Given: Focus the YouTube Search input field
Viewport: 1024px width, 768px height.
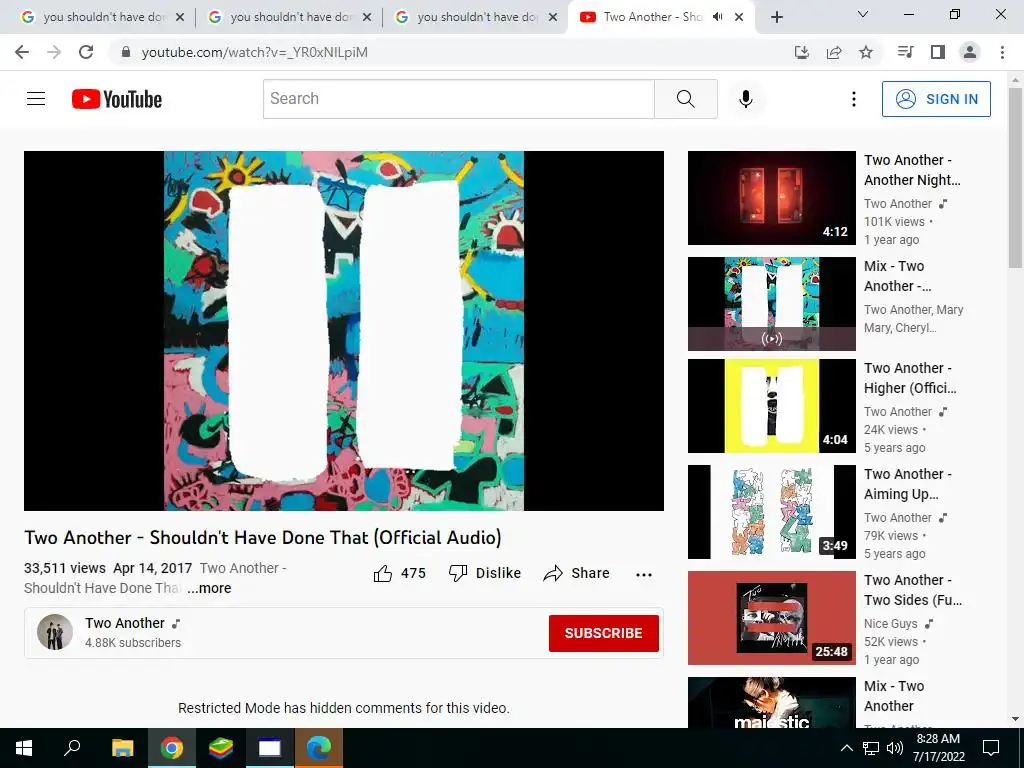Looking at the screenshot, I should [458, 99].
